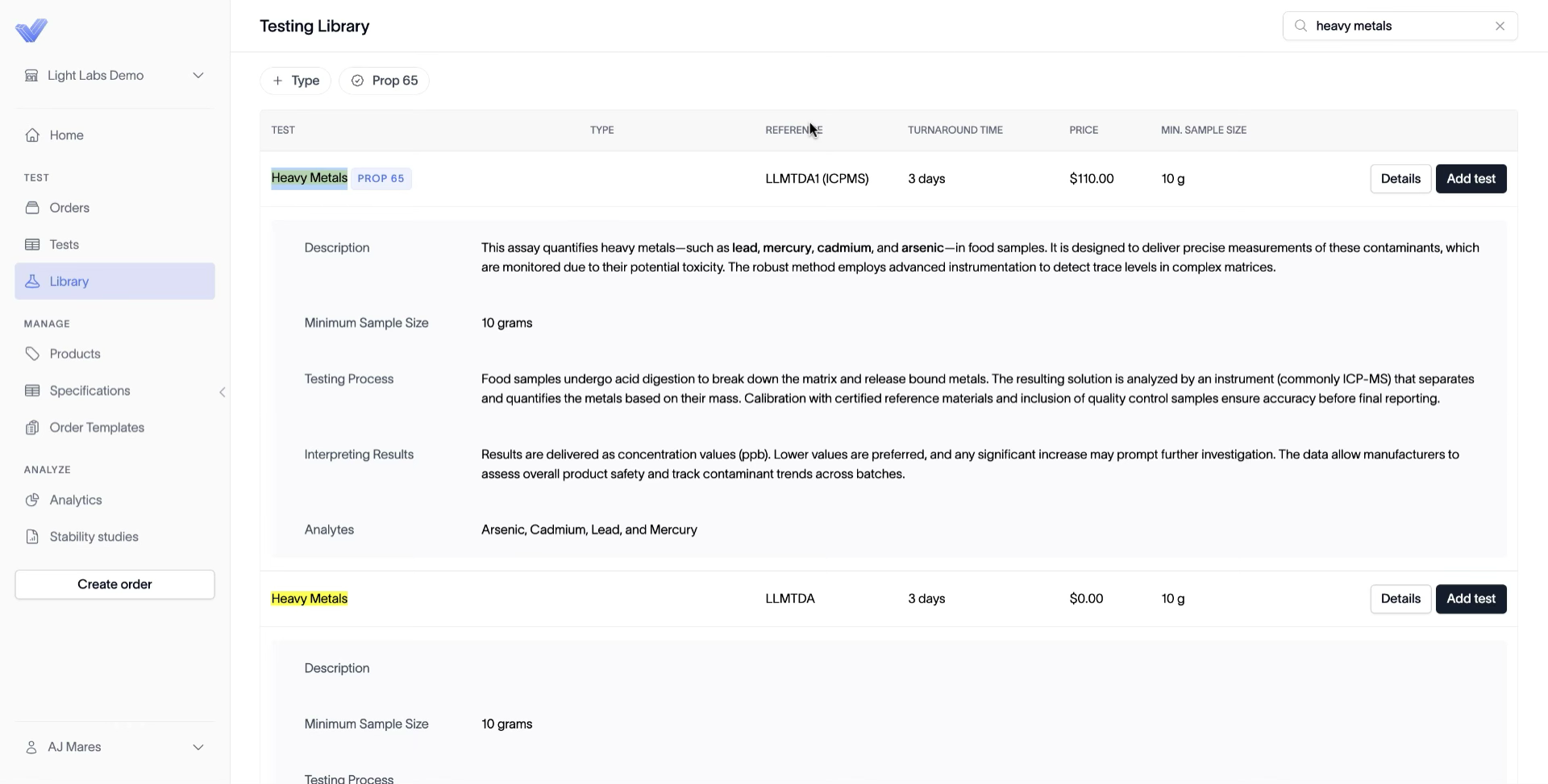The height and width of the screenshot is (784, 1548).
Task: Click the Library flask icon
Action: pyautogui.click(x=32, y=281)
